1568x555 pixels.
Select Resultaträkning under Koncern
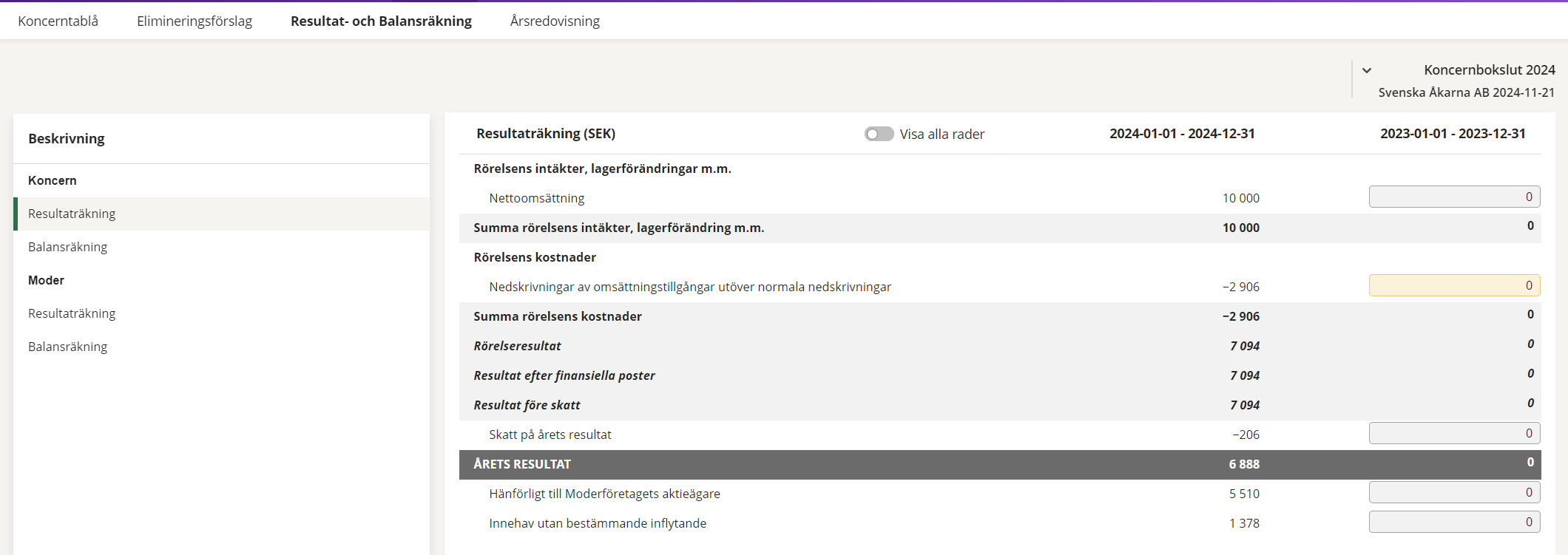[x=72, y=214]
